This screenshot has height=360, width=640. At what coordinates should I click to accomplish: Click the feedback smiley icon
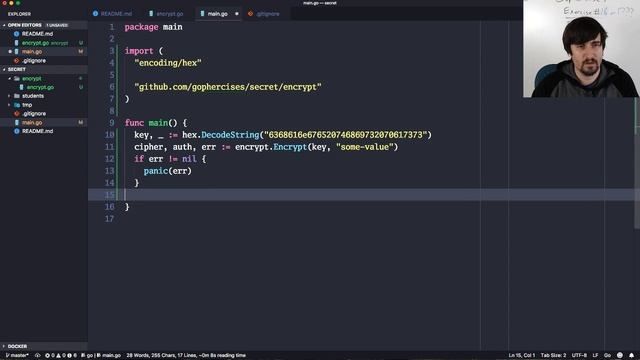pyautogui.click(x=620, y=356)
